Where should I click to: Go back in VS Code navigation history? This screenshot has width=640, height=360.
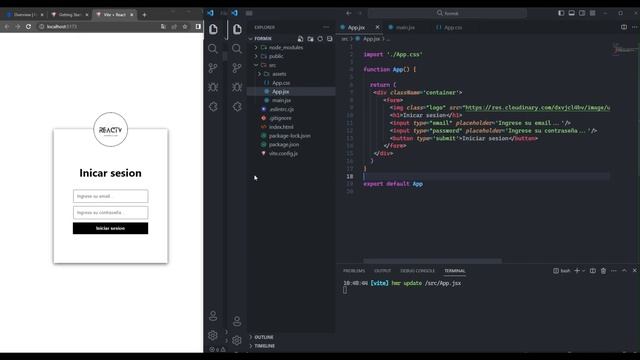[349, 13]
